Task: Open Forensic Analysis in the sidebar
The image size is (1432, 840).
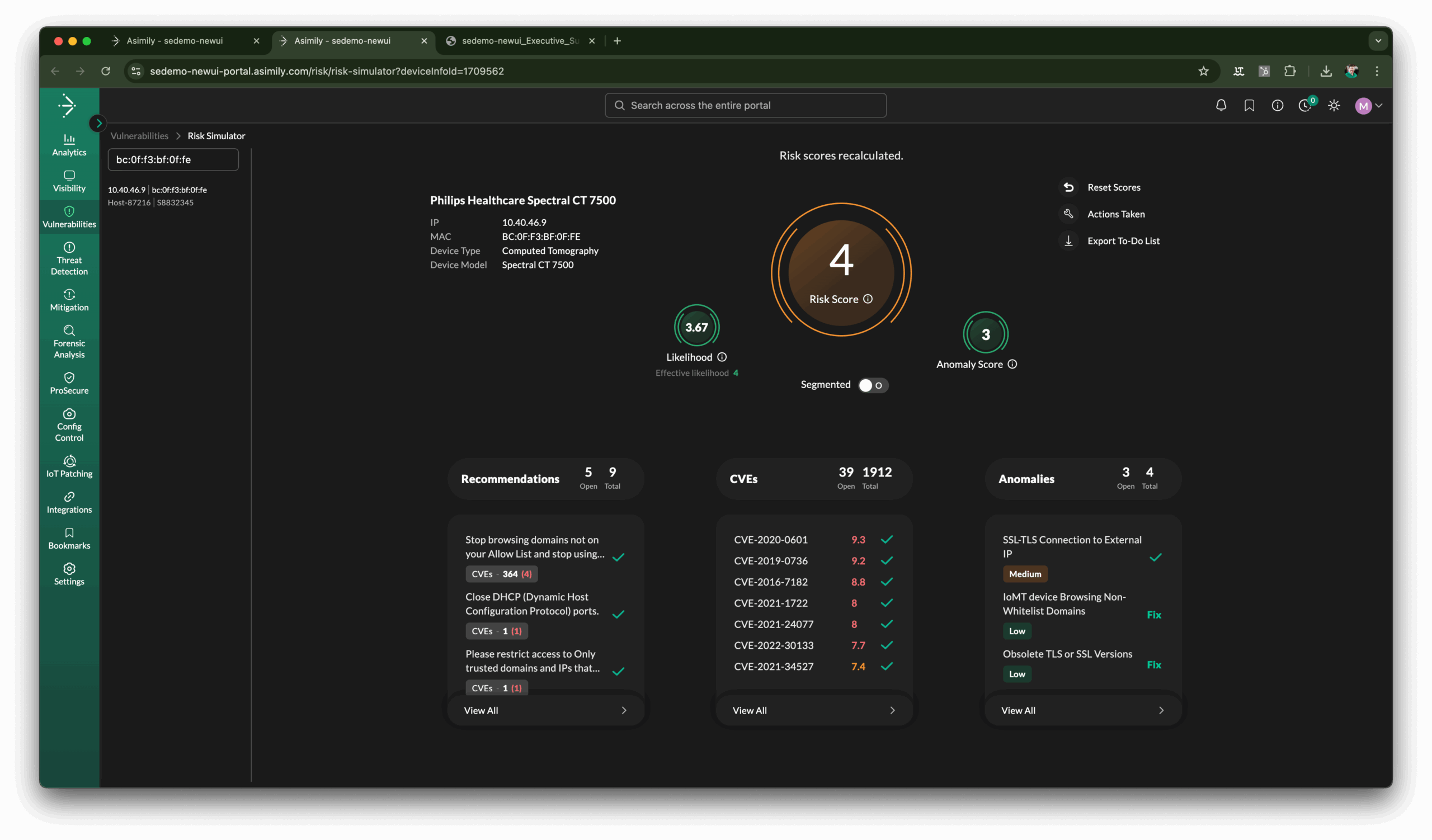Action: click(69, 342)
